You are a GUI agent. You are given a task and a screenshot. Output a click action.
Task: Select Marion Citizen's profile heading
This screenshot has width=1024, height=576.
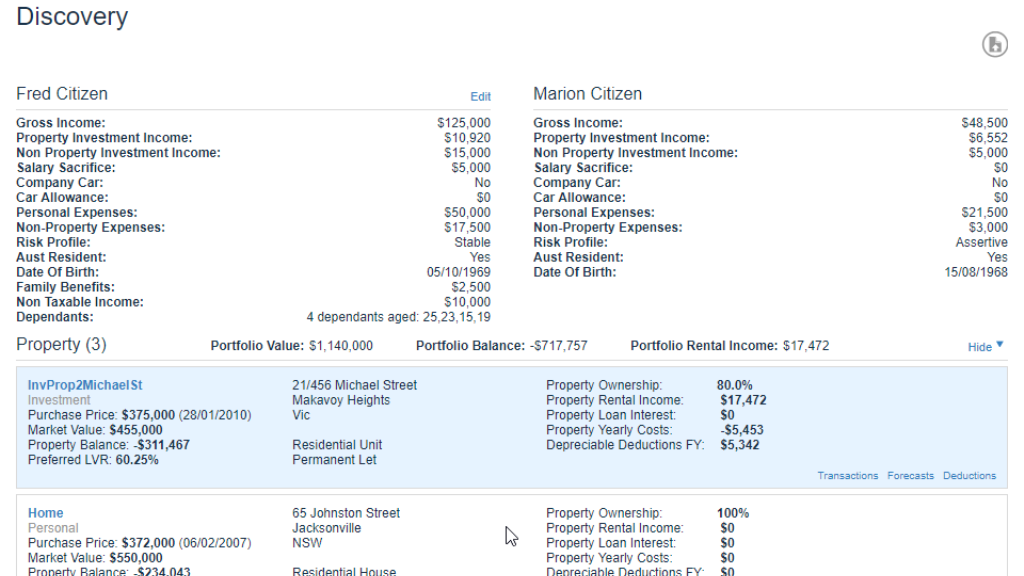coord(589,93)
